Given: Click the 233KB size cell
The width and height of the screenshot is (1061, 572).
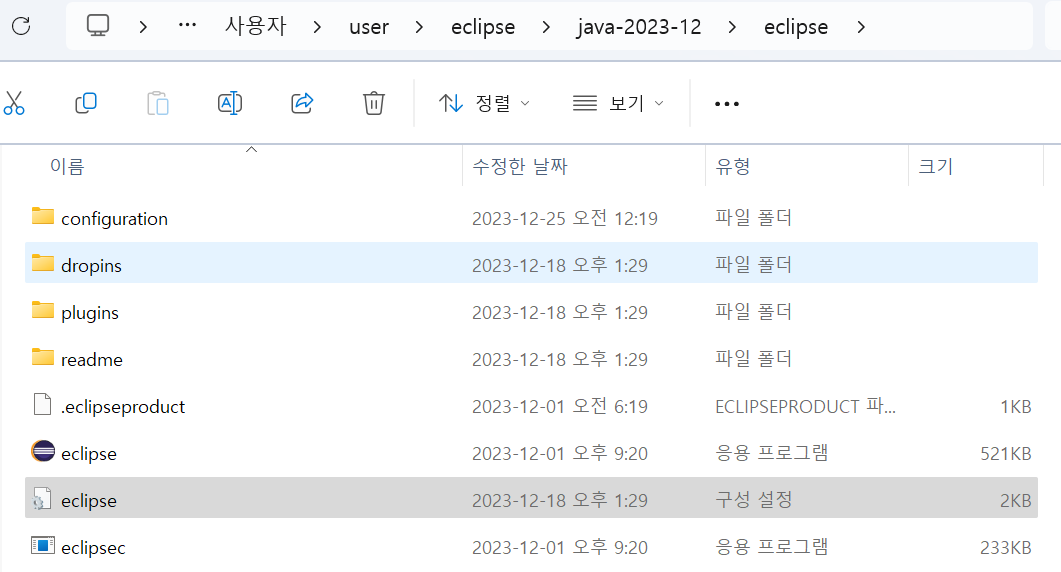Looking at the screenshot, I should coord(1006,547).
